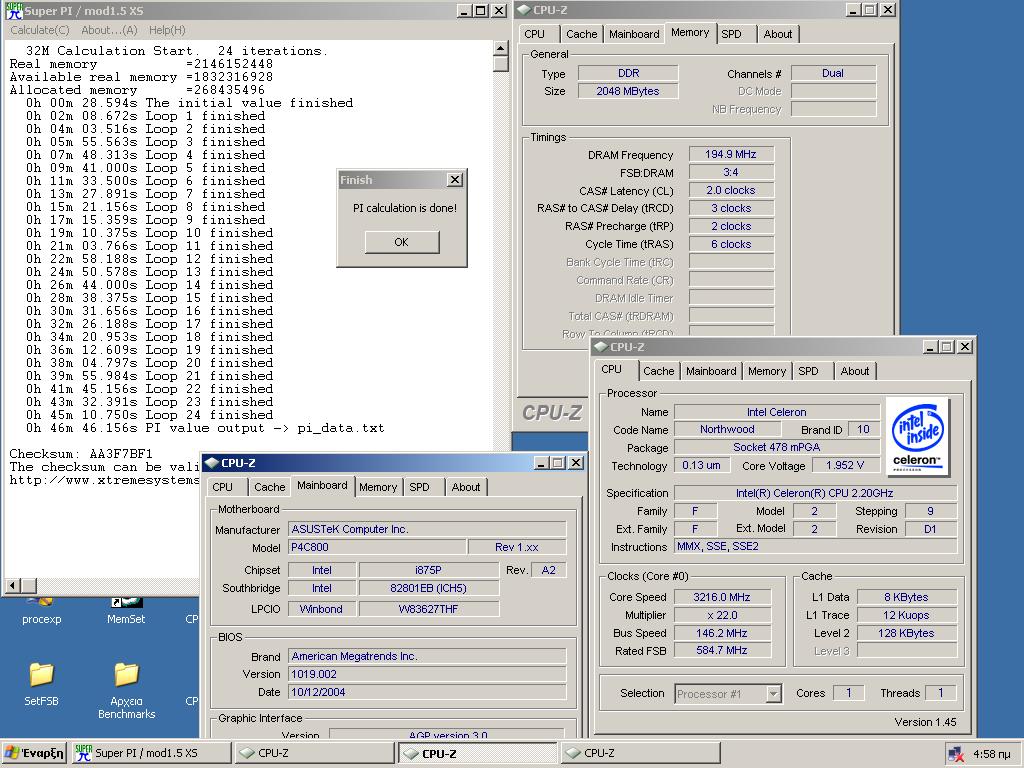Viewport: 1024px width, 768px height.
Task: Click the CPU-Z icon in memory window title
Action: pyautogui.click(x=524, y=10)
